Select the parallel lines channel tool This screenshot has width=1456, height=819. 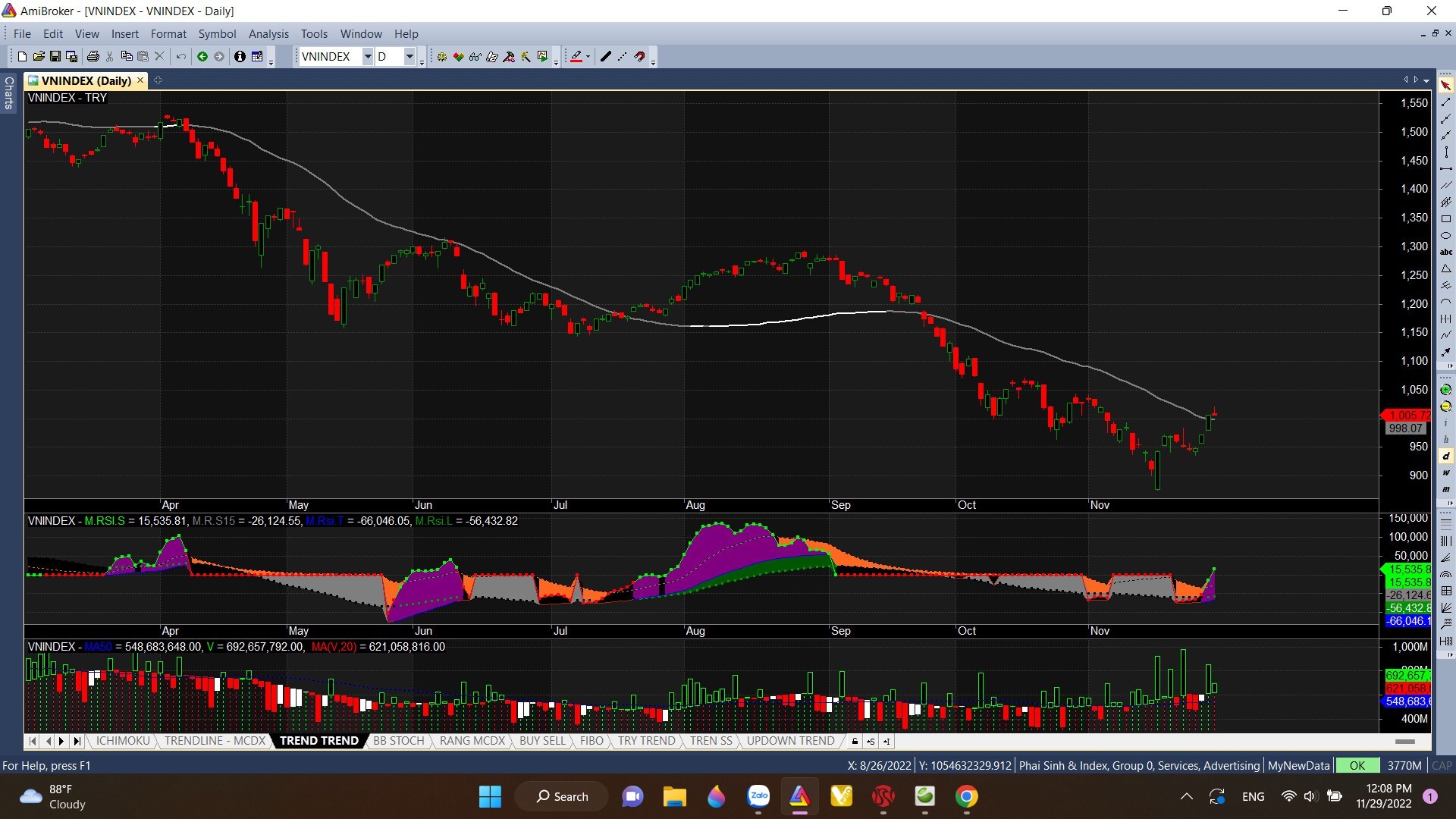pyautogui.click(x=1446, y=186)
